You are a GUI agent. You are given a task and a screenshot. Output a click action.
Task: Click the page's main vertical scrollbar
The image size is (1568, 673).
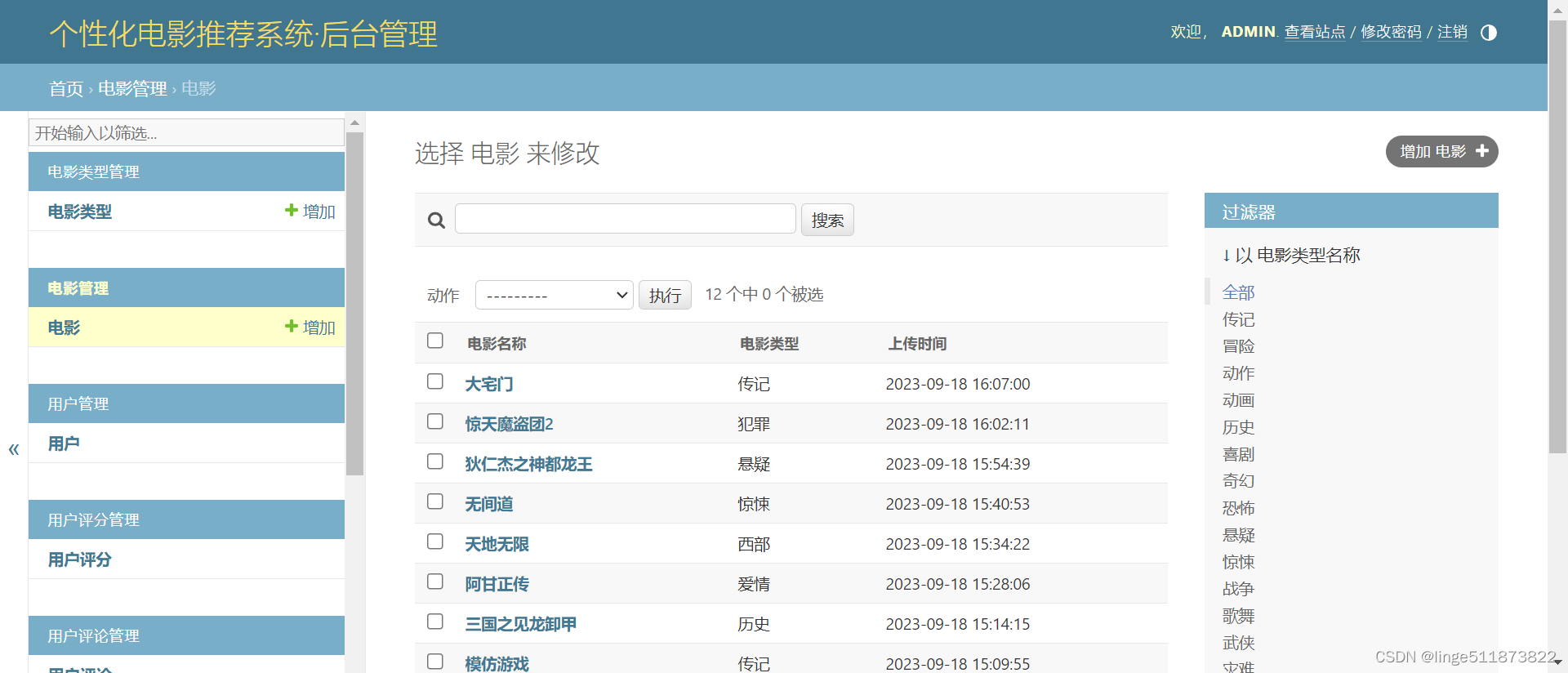pos(1558,237)
